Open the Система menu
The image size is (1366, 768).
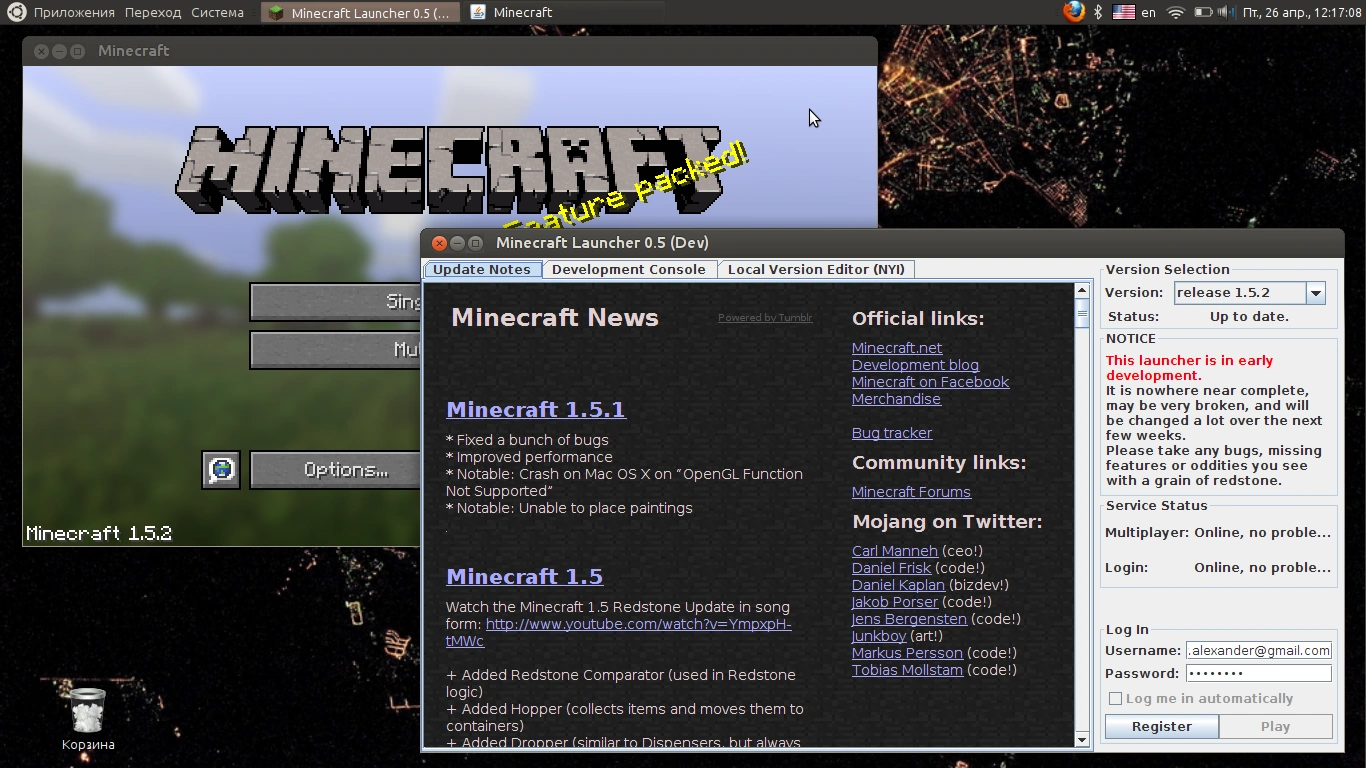point(216,13)
